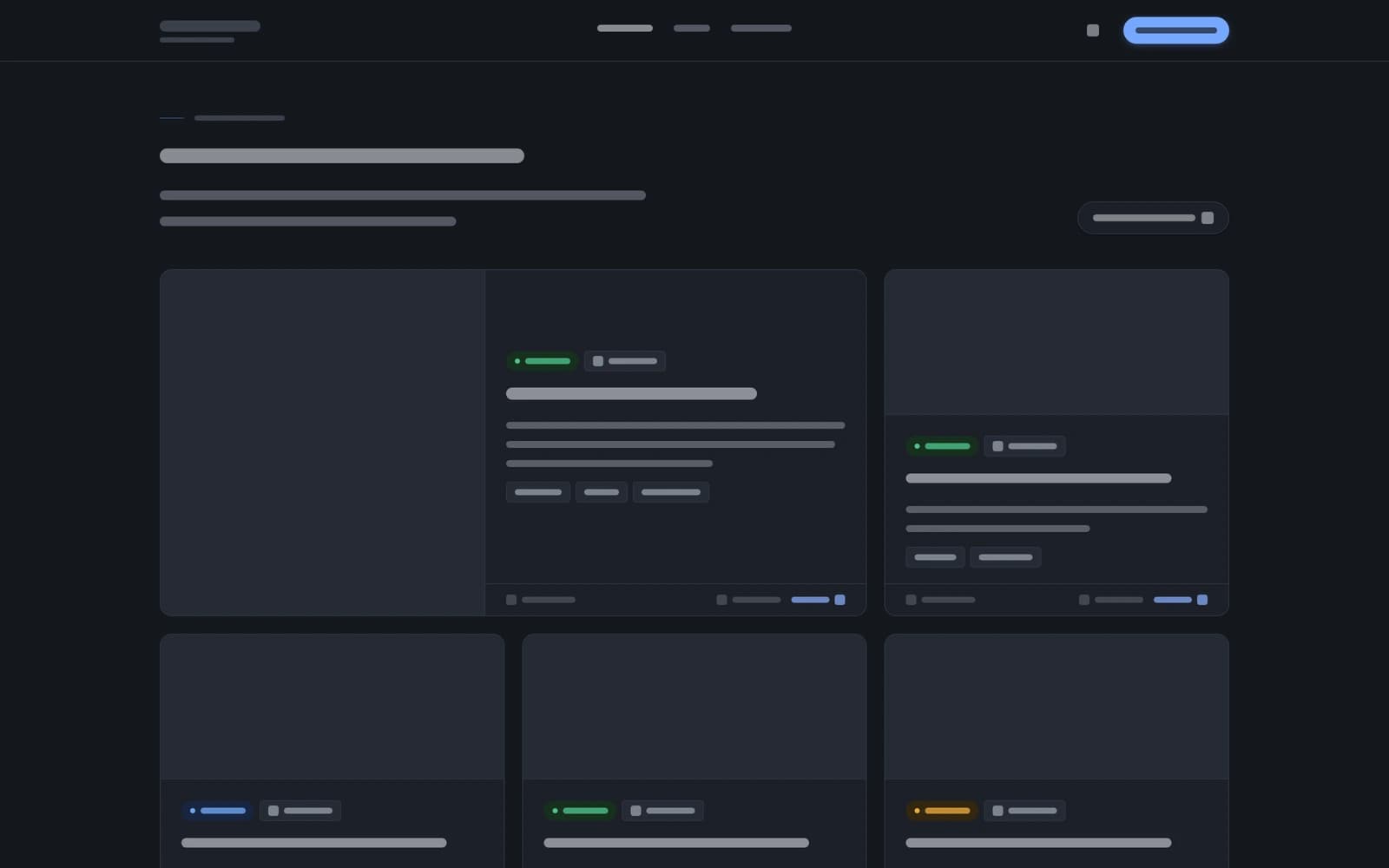Select the first tag chip in the top-right card
This screenshot has height=868, width=1389.
[935, 557]
